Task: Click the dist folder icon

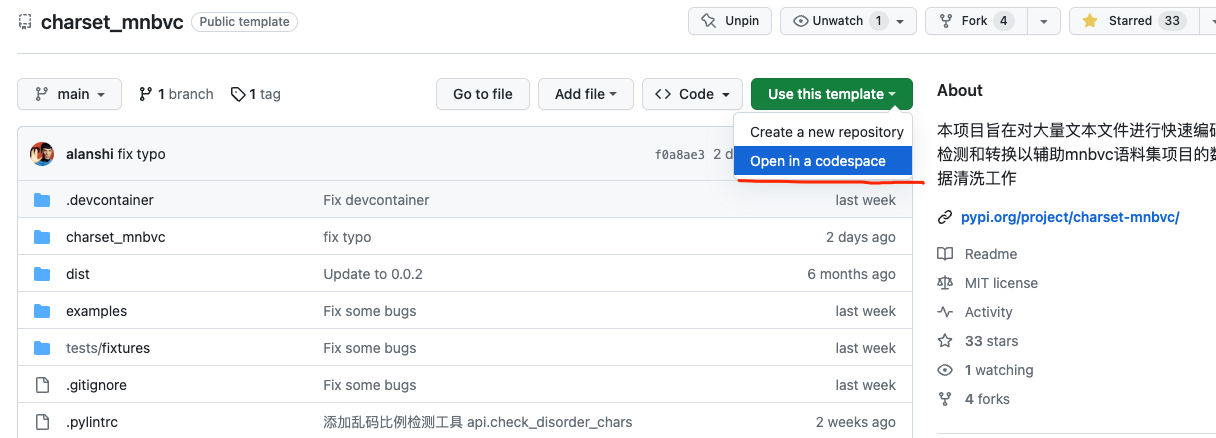Action: coord(42,274)
